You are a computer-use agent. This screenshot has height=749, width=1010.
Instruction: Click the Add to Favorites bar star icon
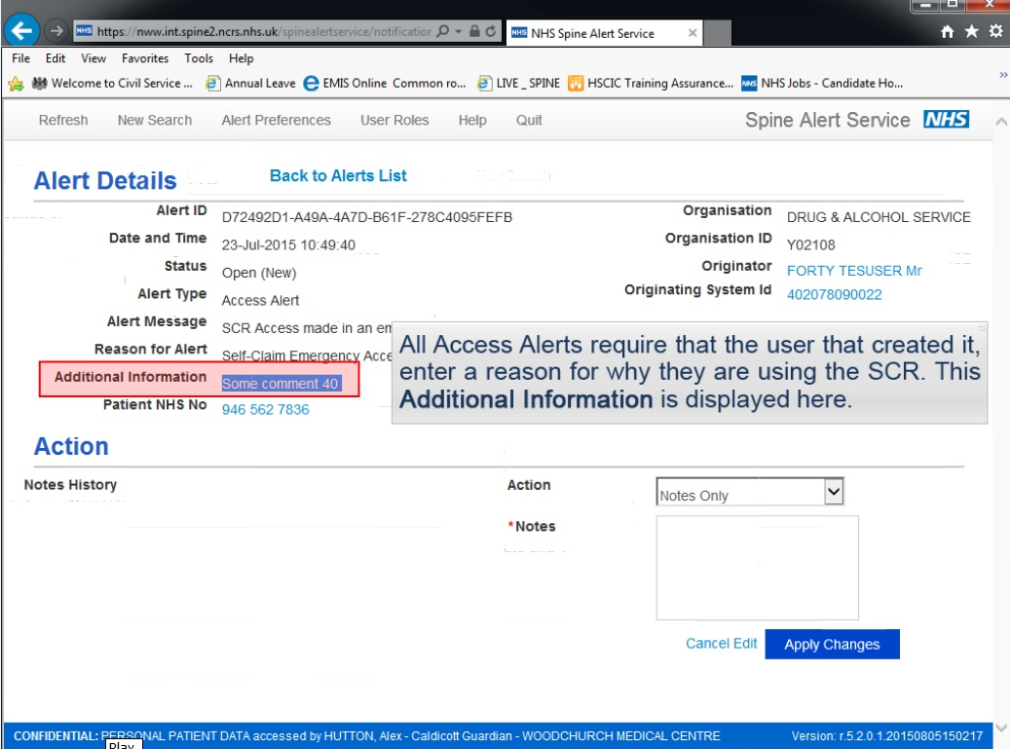coord(16,83)
